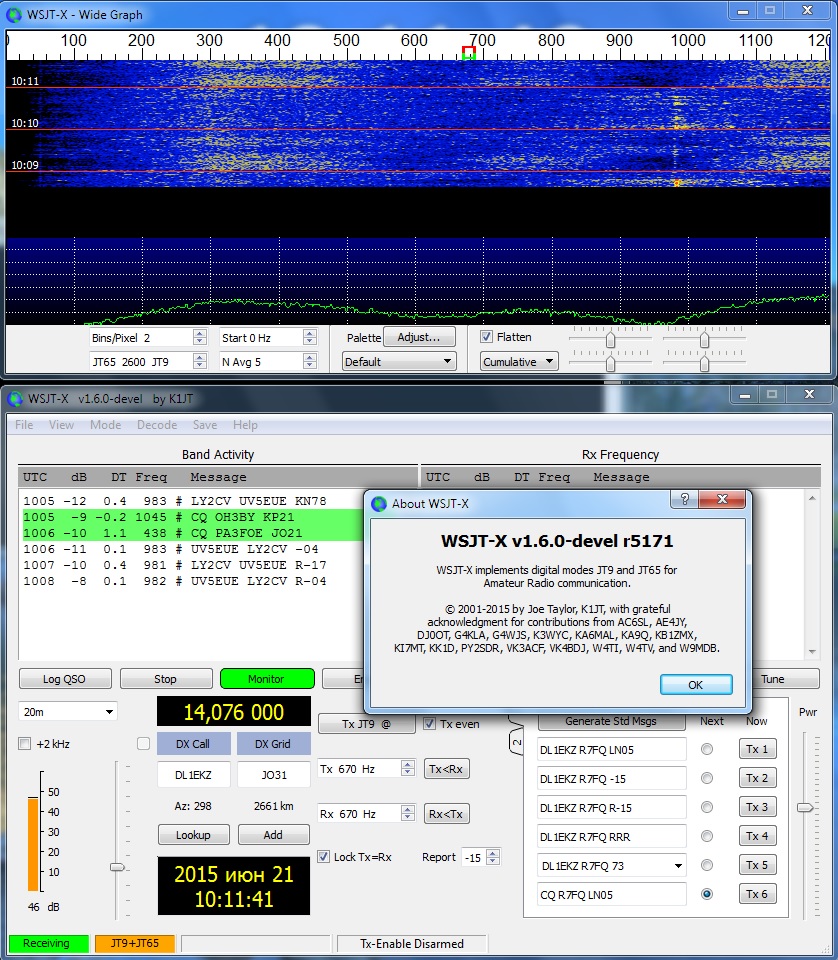Open the Default palette dropdown

tap(399, 362)
